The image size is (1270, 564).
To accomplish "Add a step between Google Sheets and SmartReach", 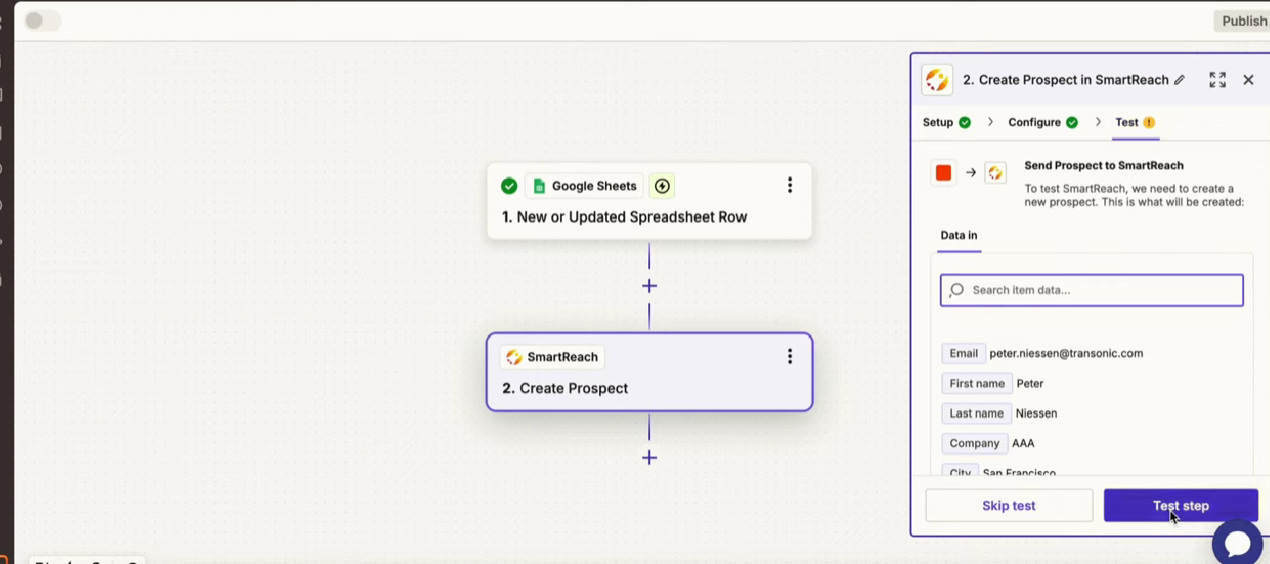I will click(649, 286).
